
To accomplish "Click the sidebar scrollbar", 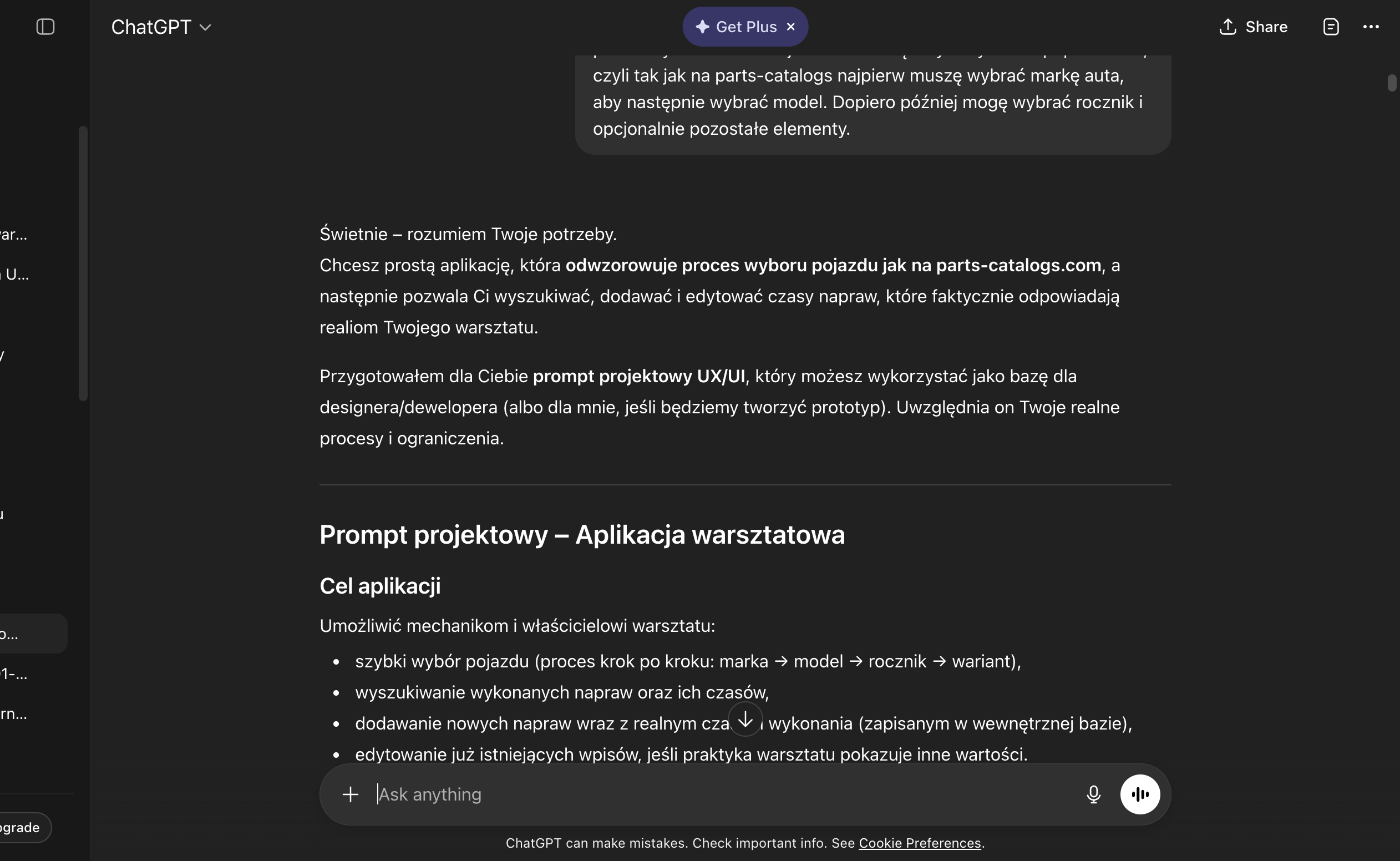I will (x=83, y=263).
